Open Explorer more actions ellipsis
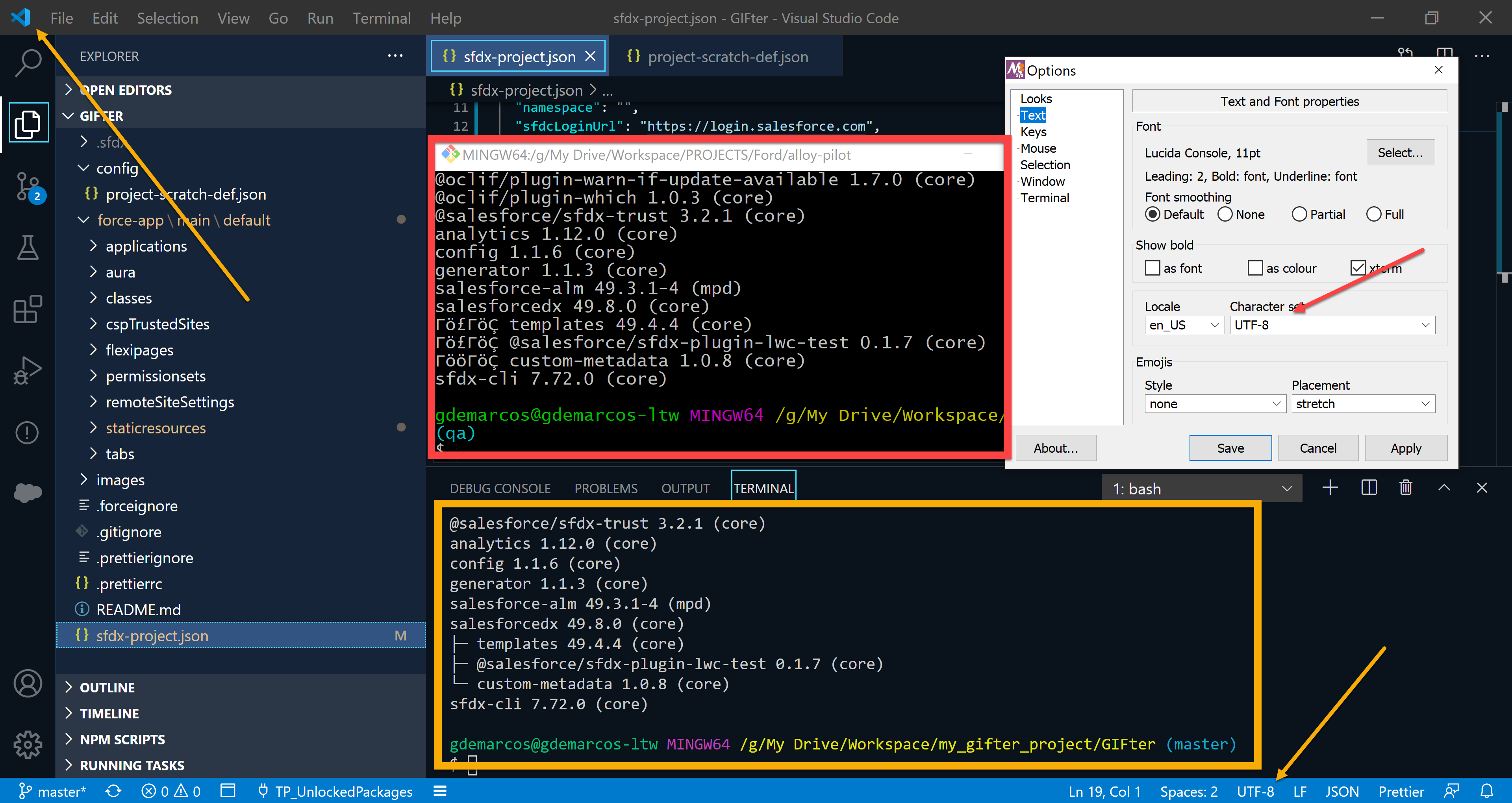Image resolution: width=1512 pixels, height=803 pixels. [395, 56]
